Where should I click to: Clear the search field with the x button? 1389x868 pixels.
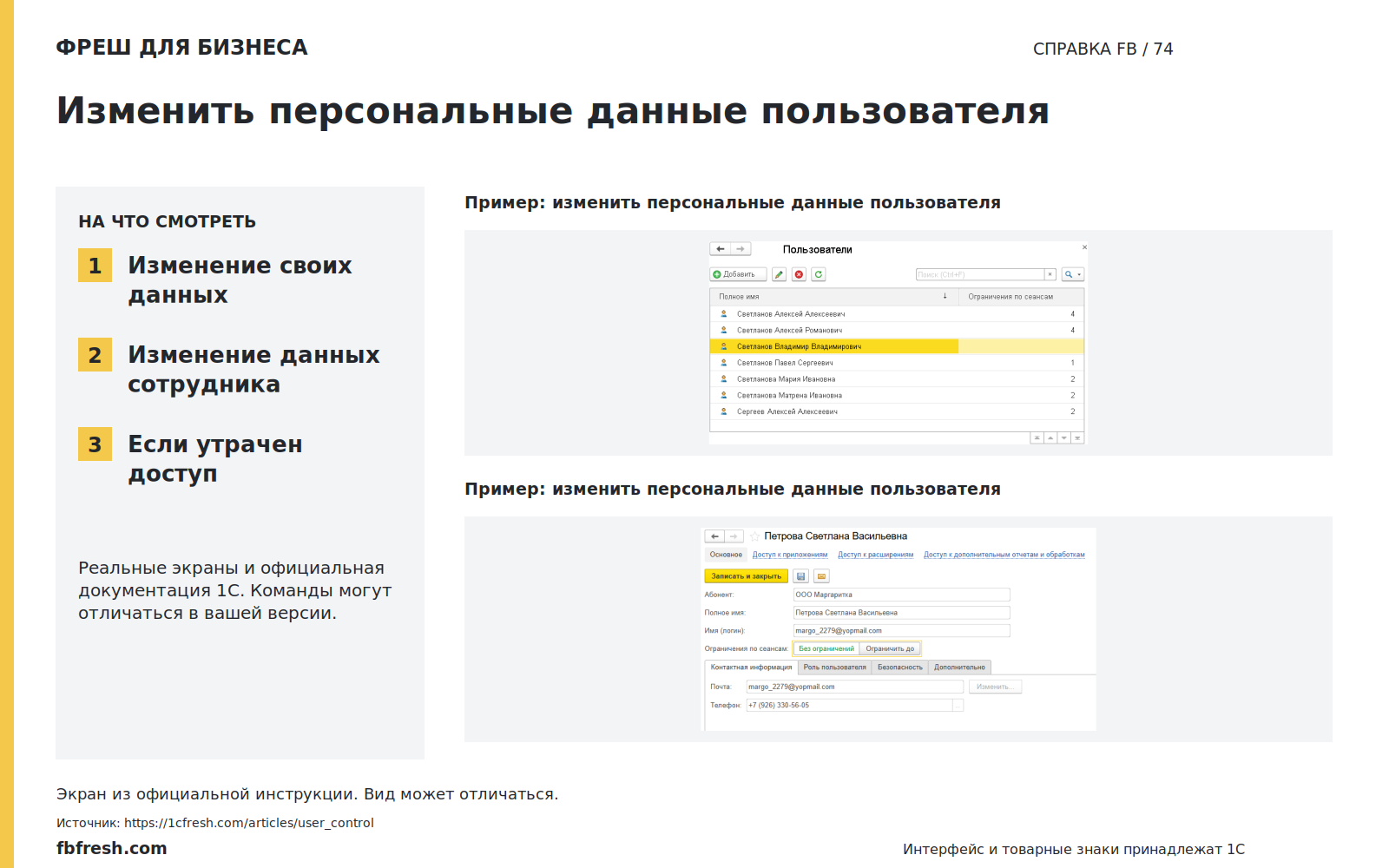point(1050,274)
